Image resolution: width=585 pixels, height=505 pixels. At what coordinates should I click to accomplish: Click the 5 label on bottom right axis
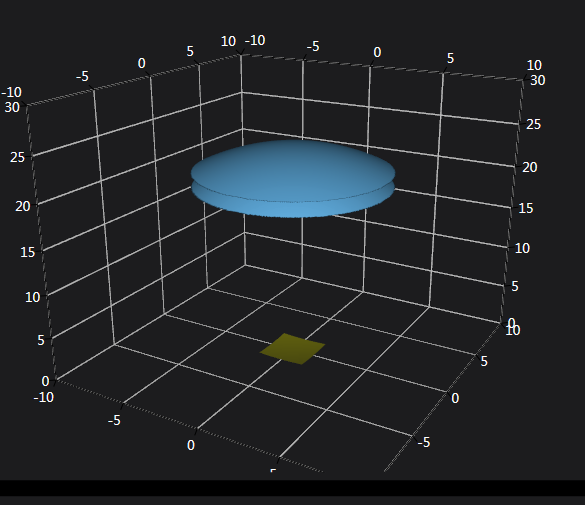[x=484, y=361]
